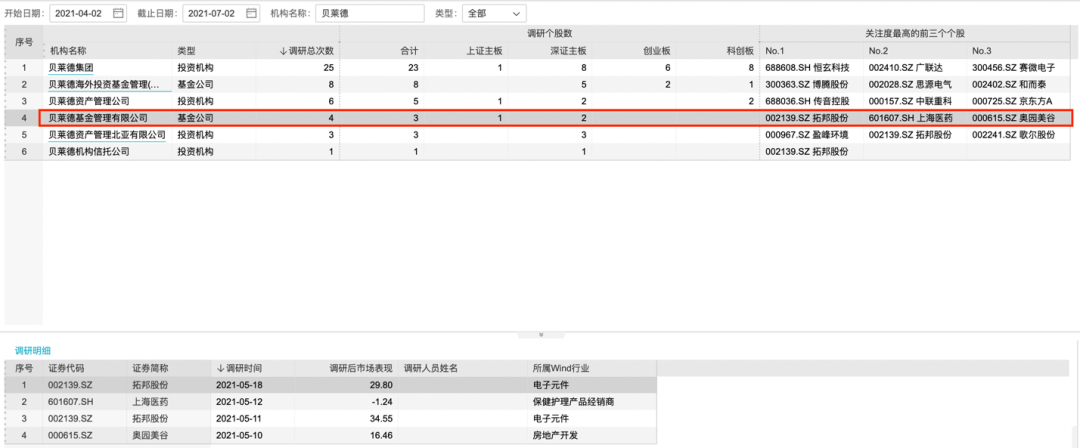Screen dimensions: 1080x448
Task: Click the 机构名称 search input field
Action: tap(368, 14)
